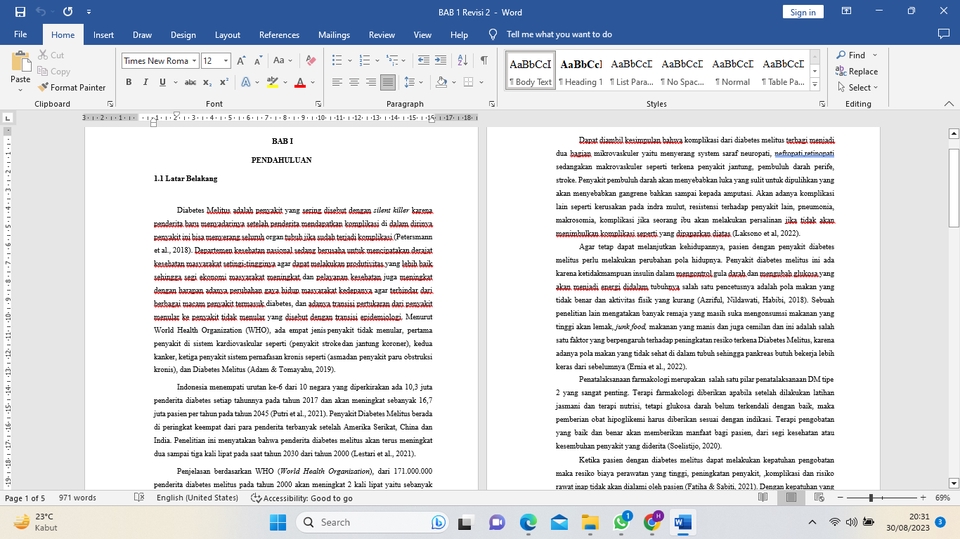Click the Format Painter tool
Screen dimensions: 960x539
pyautogui.click(x=72, y=88)
